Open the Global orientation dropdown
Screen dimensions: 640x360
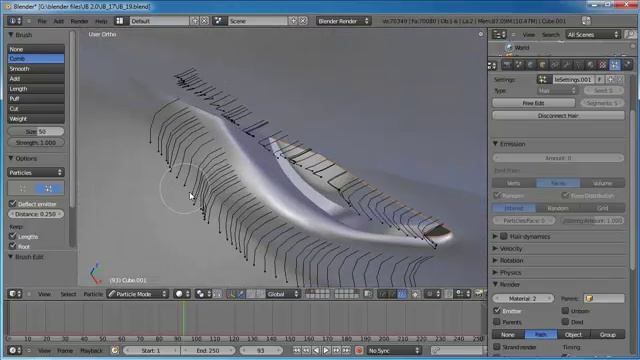[282, 294]
